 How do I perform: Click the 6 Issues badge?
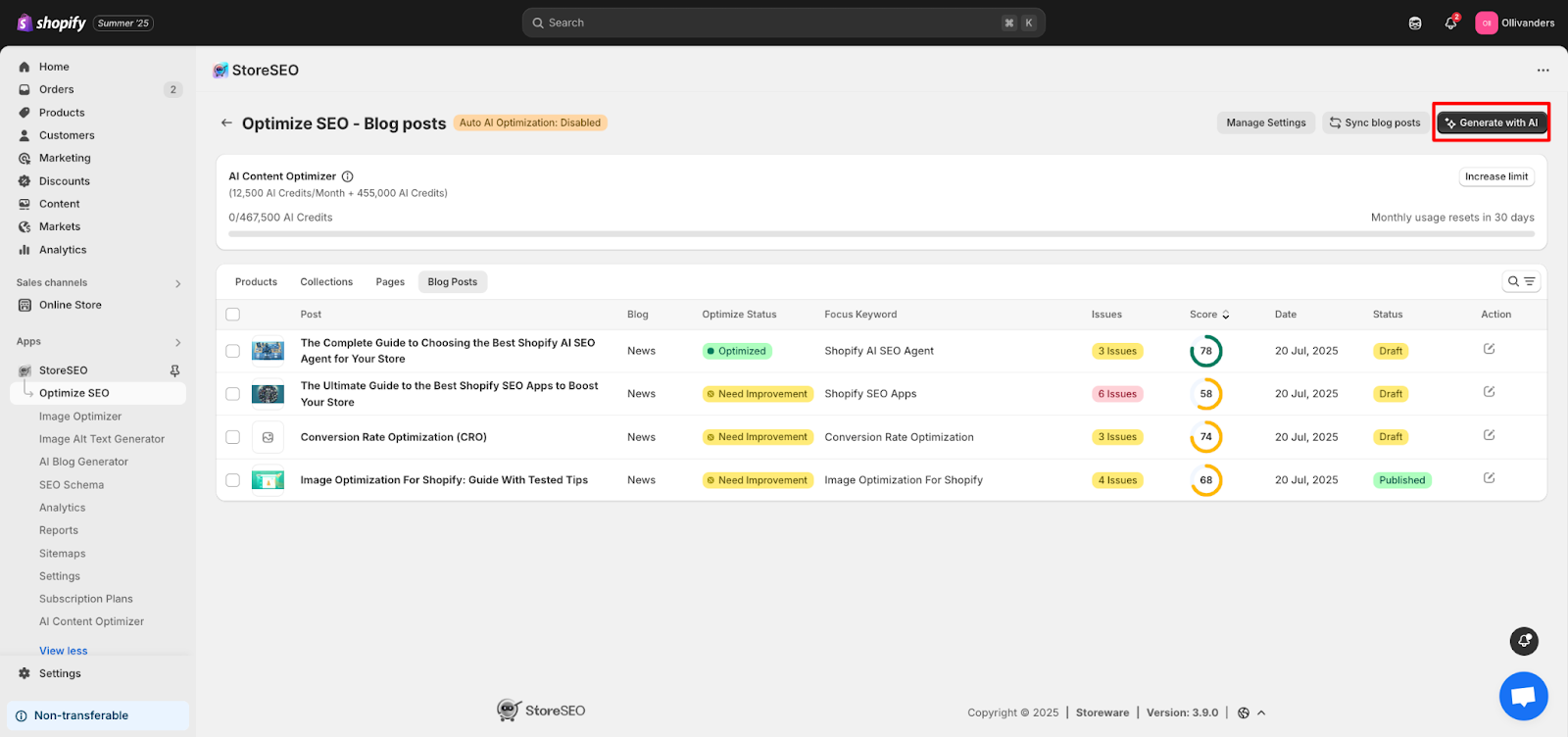[1117, 394]
